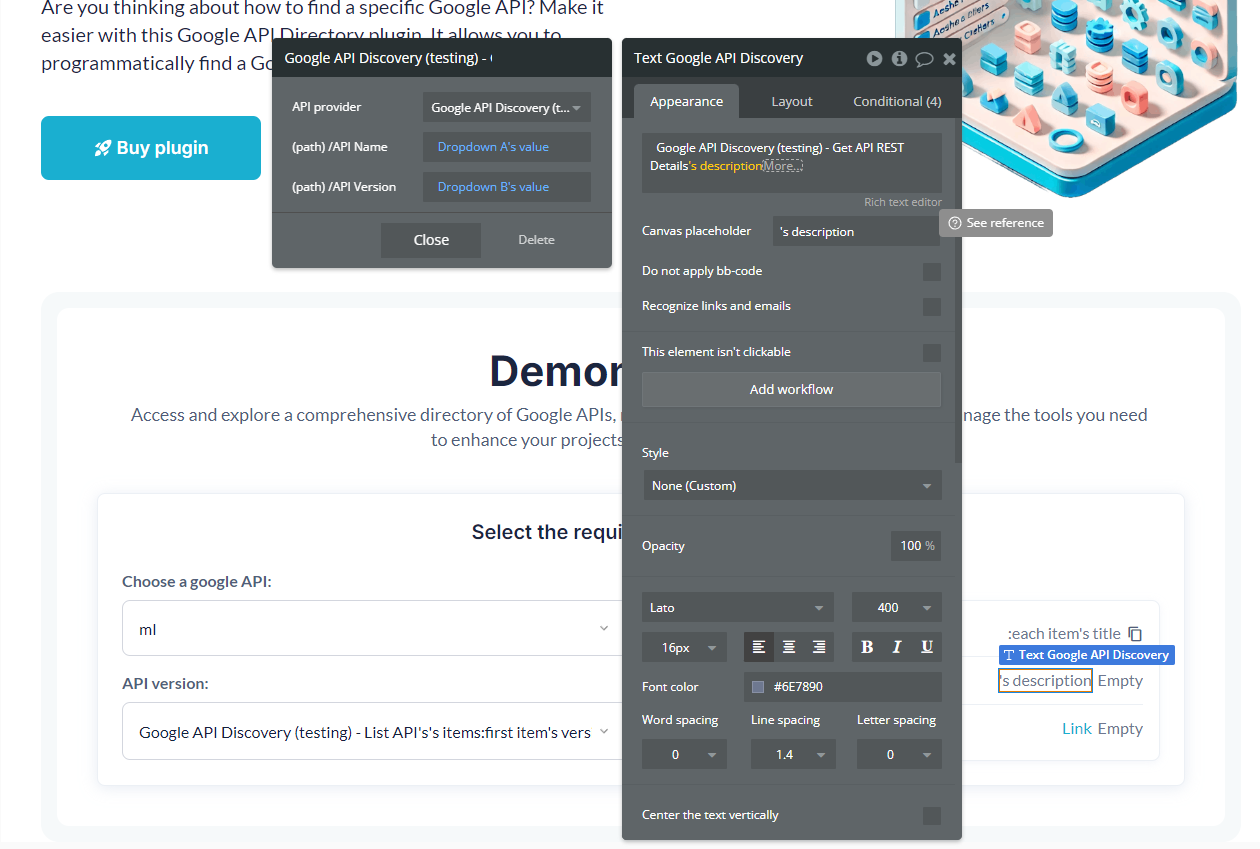This screenshot has height=849, width=1260.
Task: Click the play/preview icon in property editor header
Action: pyautogui.click(x=874, y=58)
